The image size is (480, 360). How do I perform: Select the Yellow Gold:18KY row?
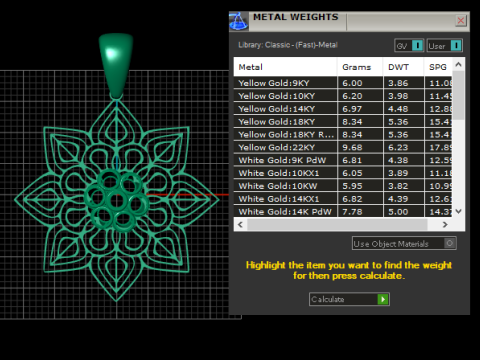click(x=343, y=122)
